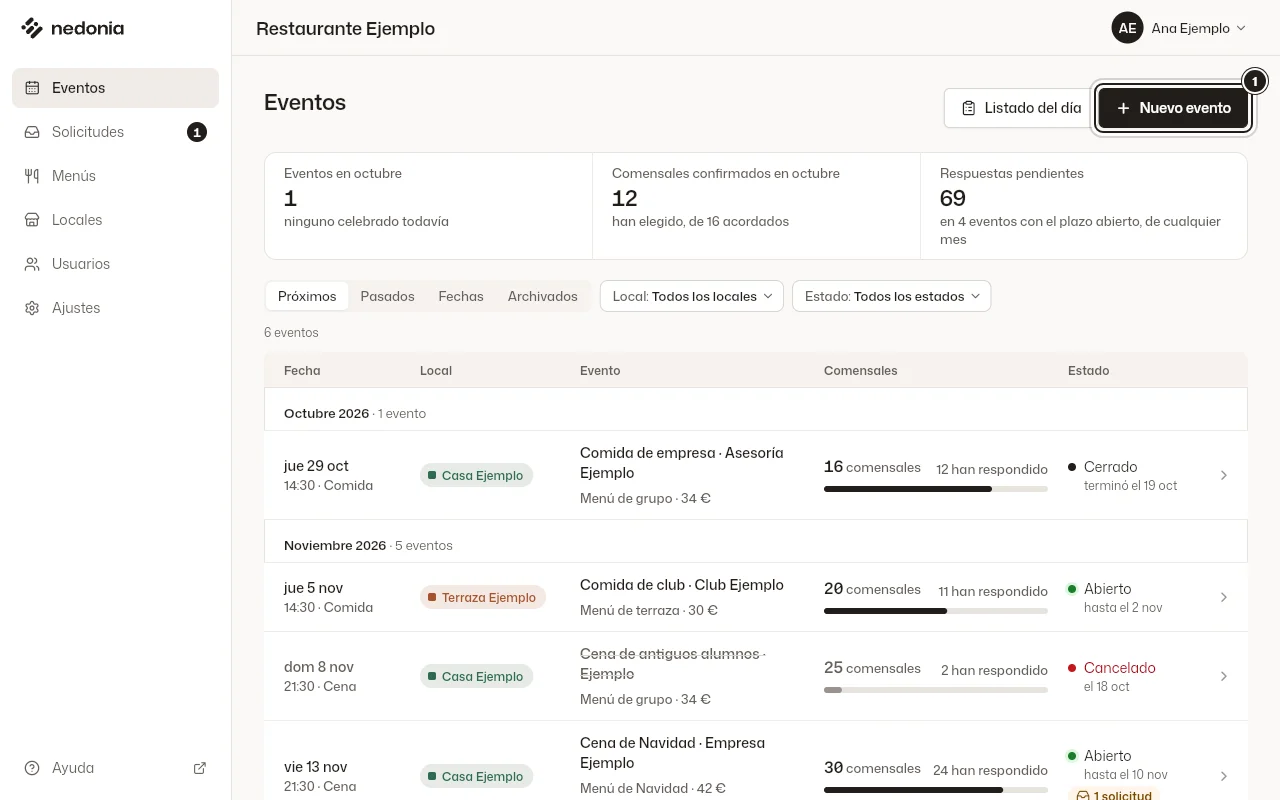Click the red "Cancelado" status text
The height and width of the screenshot is (800, 1280).
click(x=1120, y=668)
